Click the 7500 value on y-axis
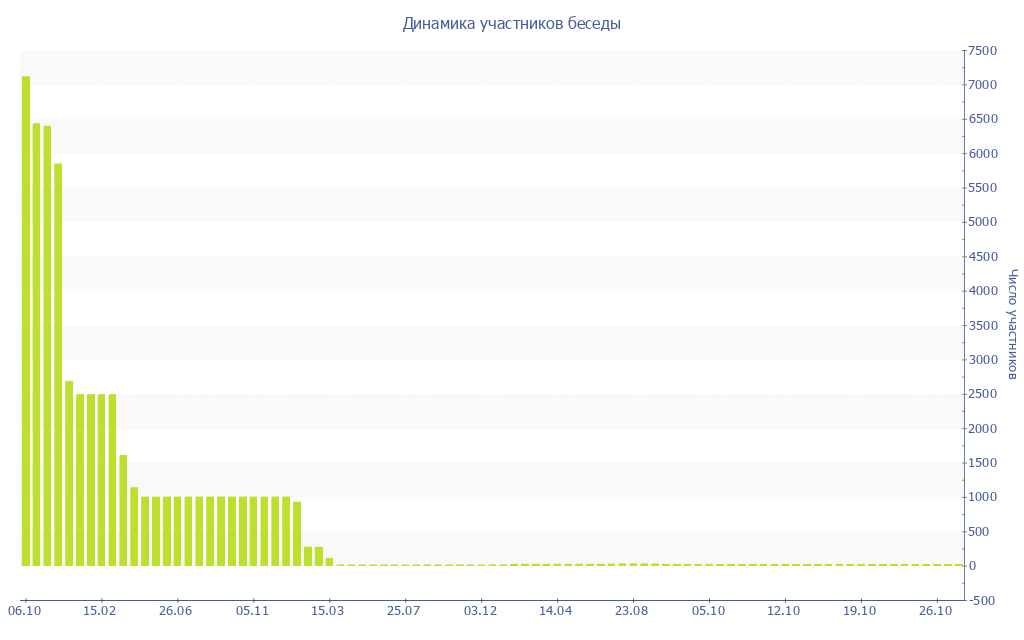This screenshot has height=640, width=1024. pos(982,51)
